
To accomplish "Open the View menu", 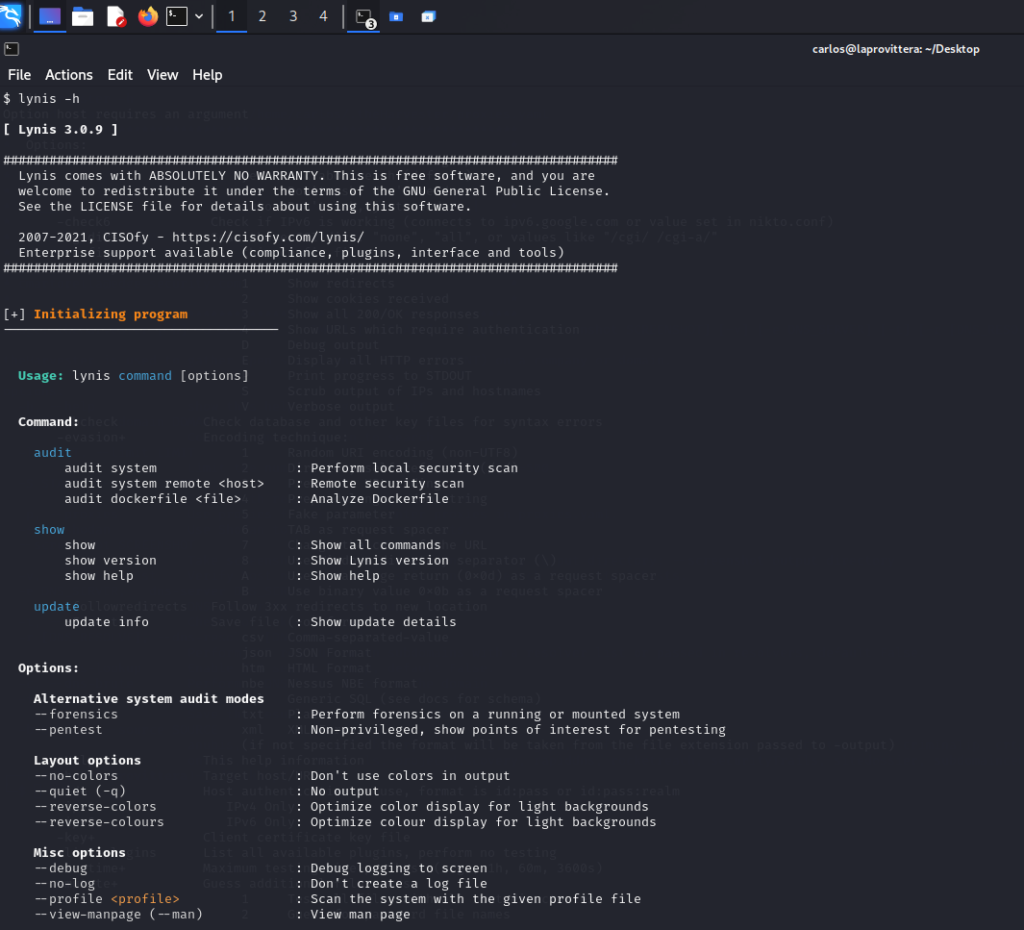I will pyautogui.click(x=162, y=75).
